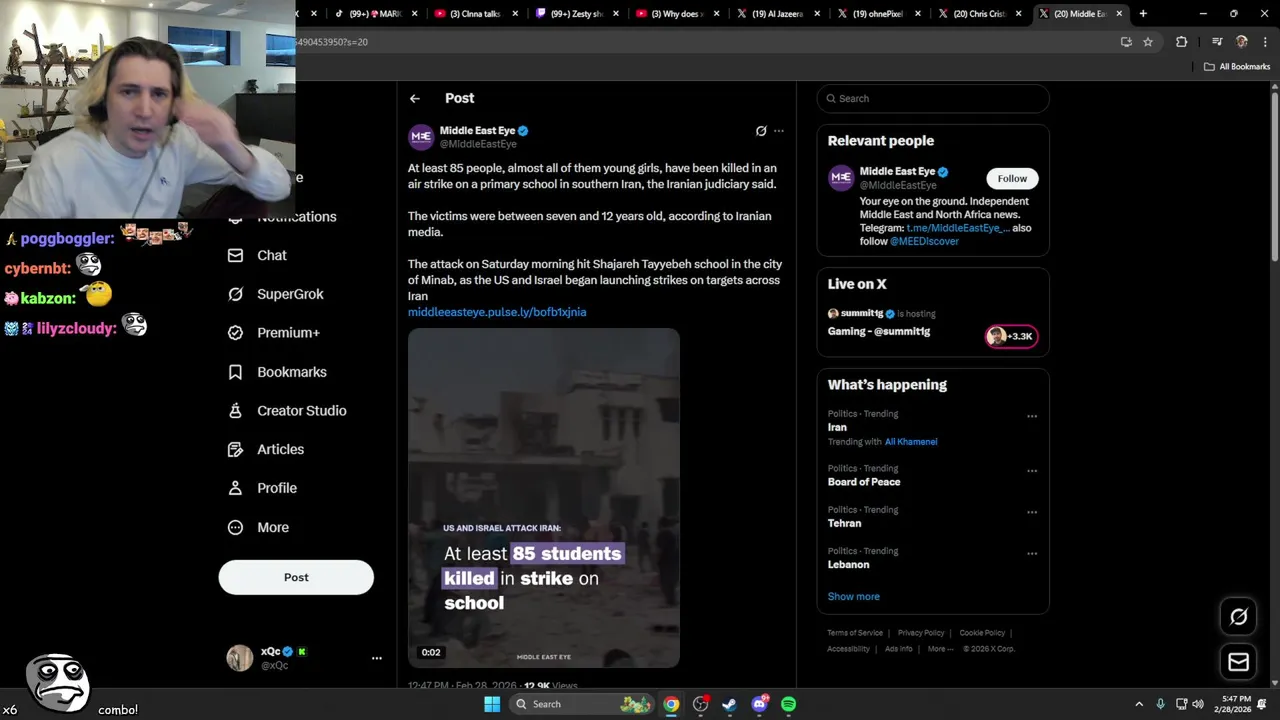Open xQc account switcher three dots
This screenshot has height=720, width=1280.
(x=377, y=658)
